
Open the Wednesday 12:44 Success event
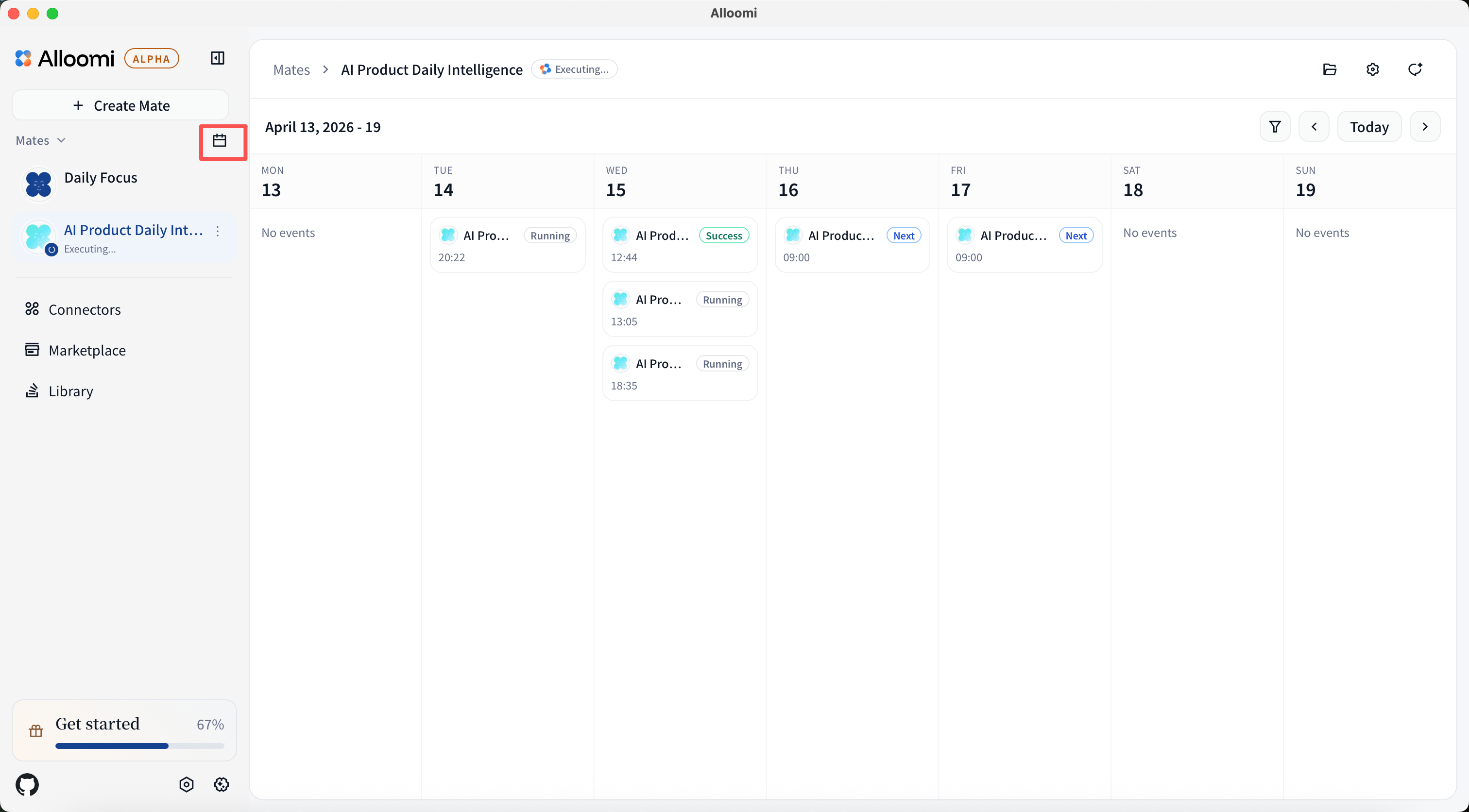pyautogui.click(x=679, y=245)
